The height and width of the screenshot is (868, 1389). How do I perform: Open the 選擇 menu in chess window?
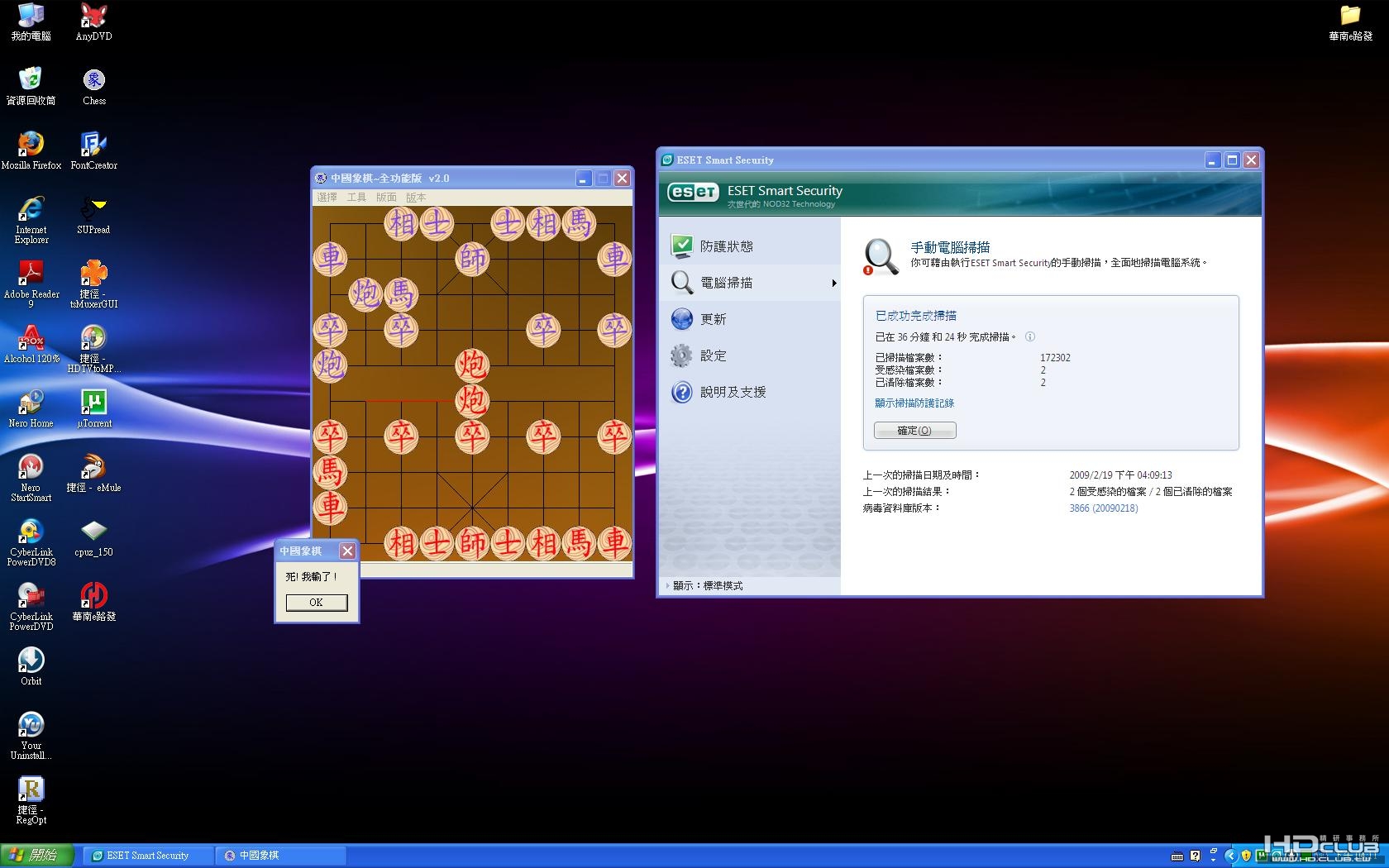(327, 198)
